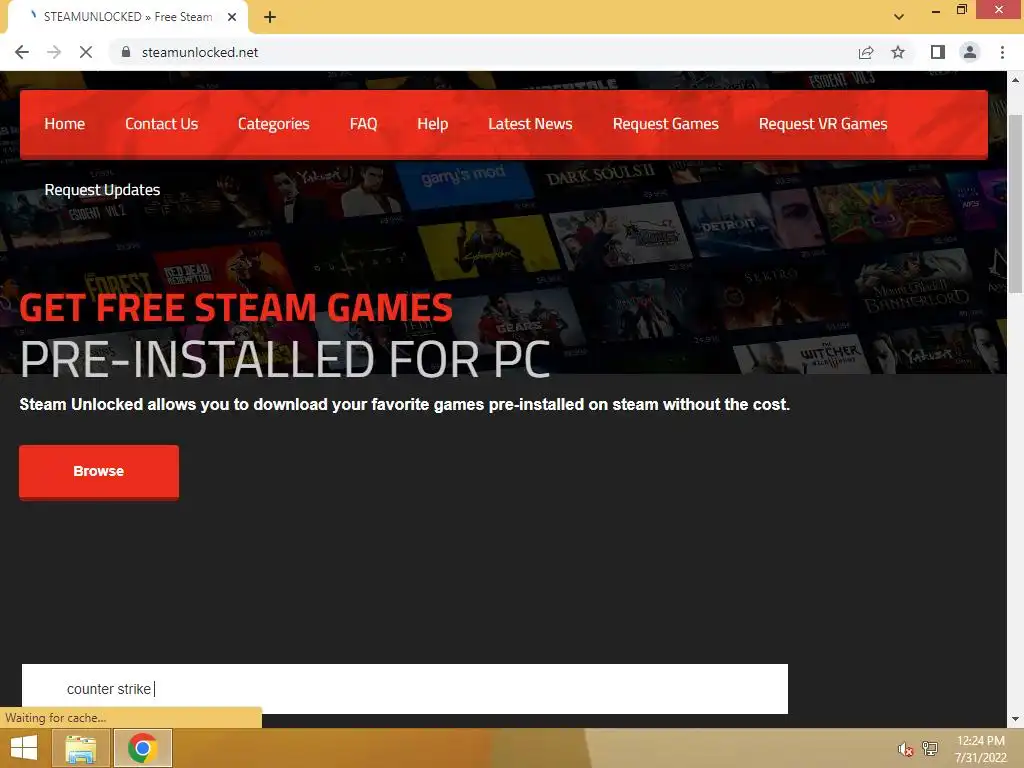The image size is (1024, 768).
Task: Stop loading the page
Action: [86, 52]
